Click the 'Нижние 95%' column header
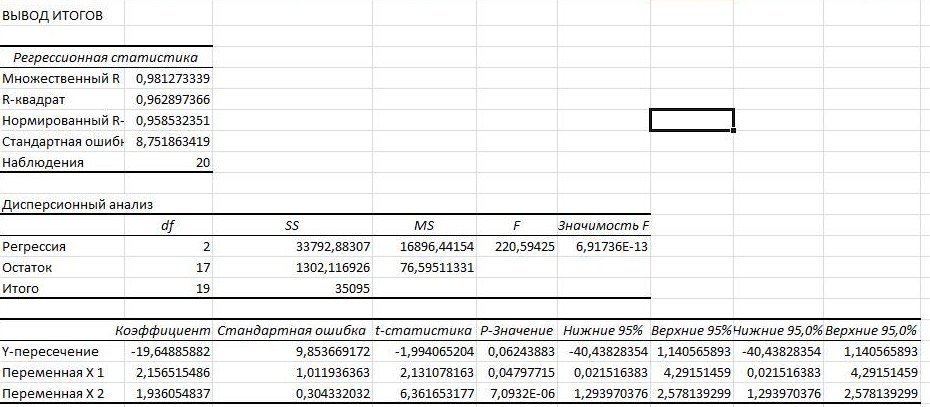The height and width of the screenshot is (407, 930). (603, 330)
